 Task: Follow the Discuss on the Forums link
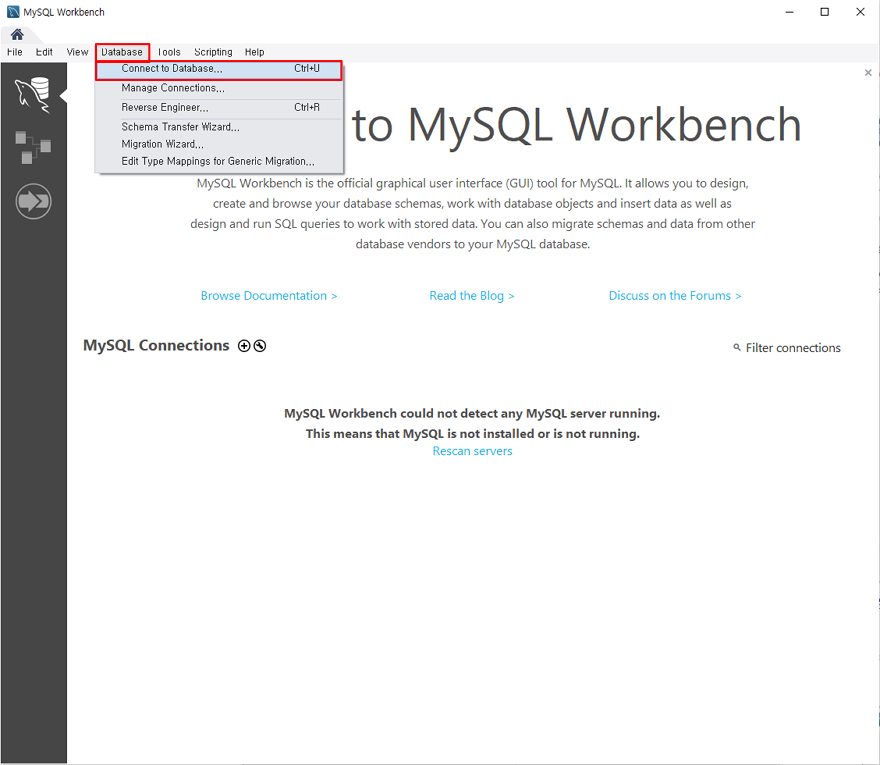(675, 296)
